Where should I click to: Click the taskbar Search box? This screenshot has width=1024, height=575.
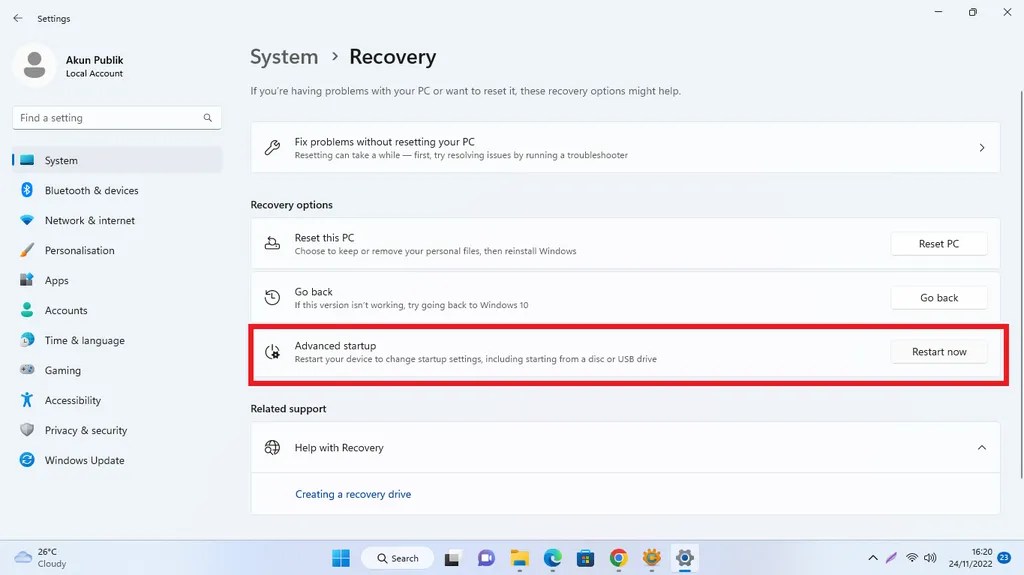tap(398, 558)
